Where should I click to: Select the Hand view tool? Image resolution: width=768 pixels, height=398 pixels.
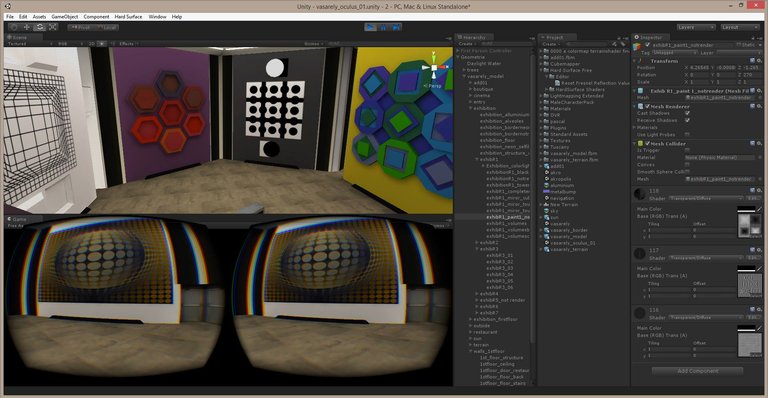pos(14,27)
